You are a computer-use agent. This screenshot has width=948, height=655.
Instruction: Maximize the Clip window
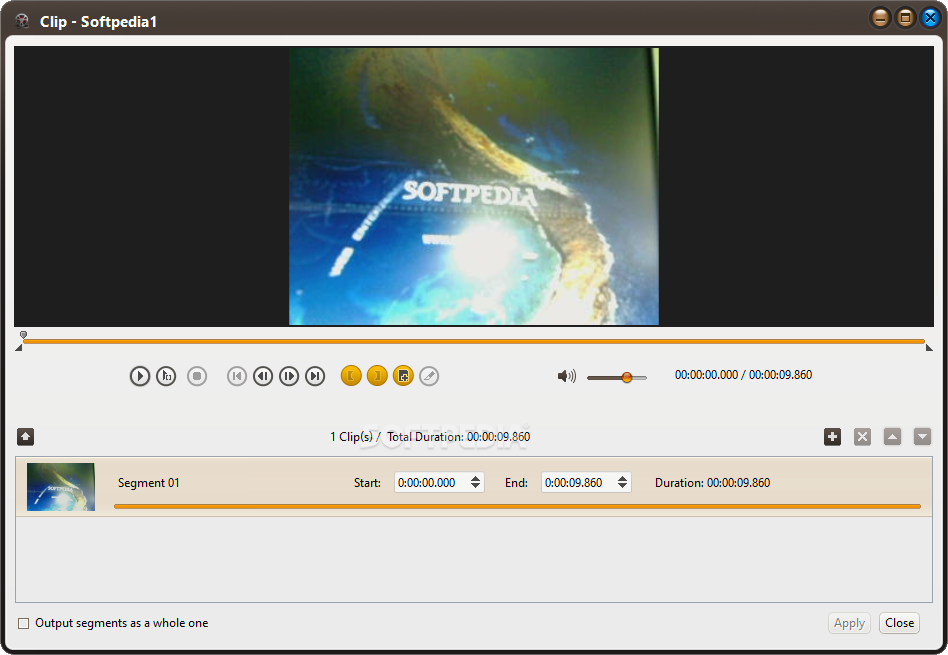pos(905,18)
